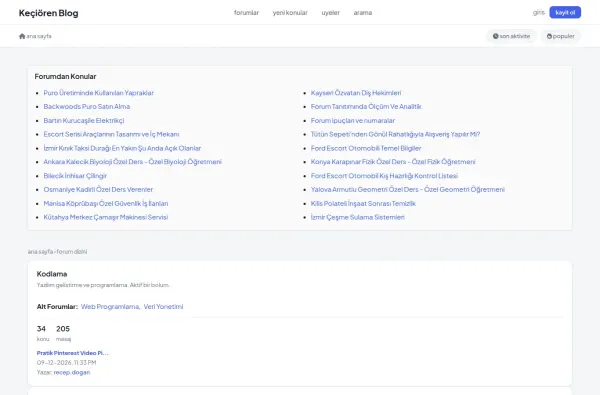Click the home icon in breadcrumb
Image resolution: width=600 pixels, height=395 pixels.
pyautogui.click(x=22, y=36)
